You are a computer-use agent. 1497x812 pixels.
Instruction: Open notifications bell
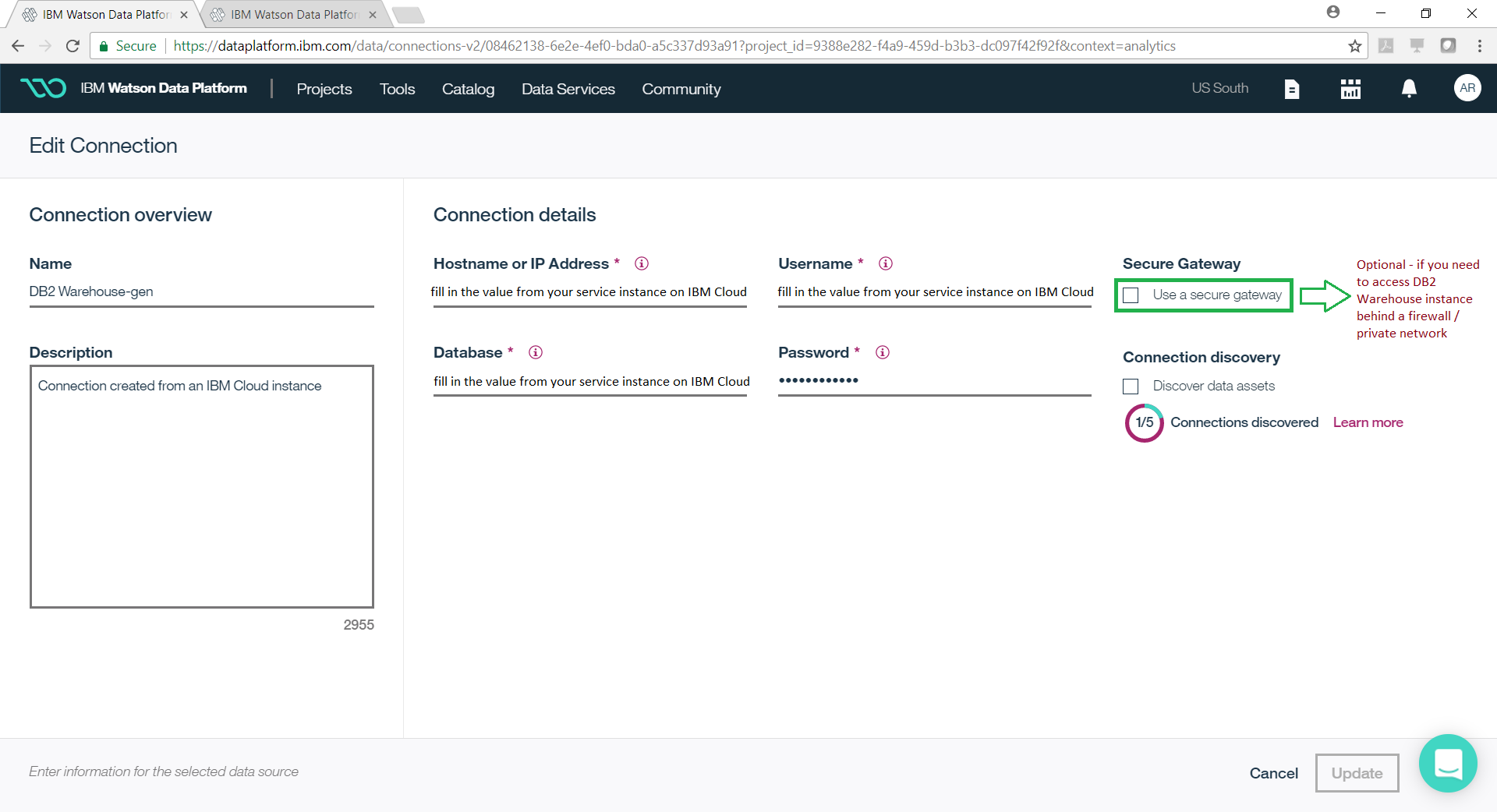pos(1409,89)
